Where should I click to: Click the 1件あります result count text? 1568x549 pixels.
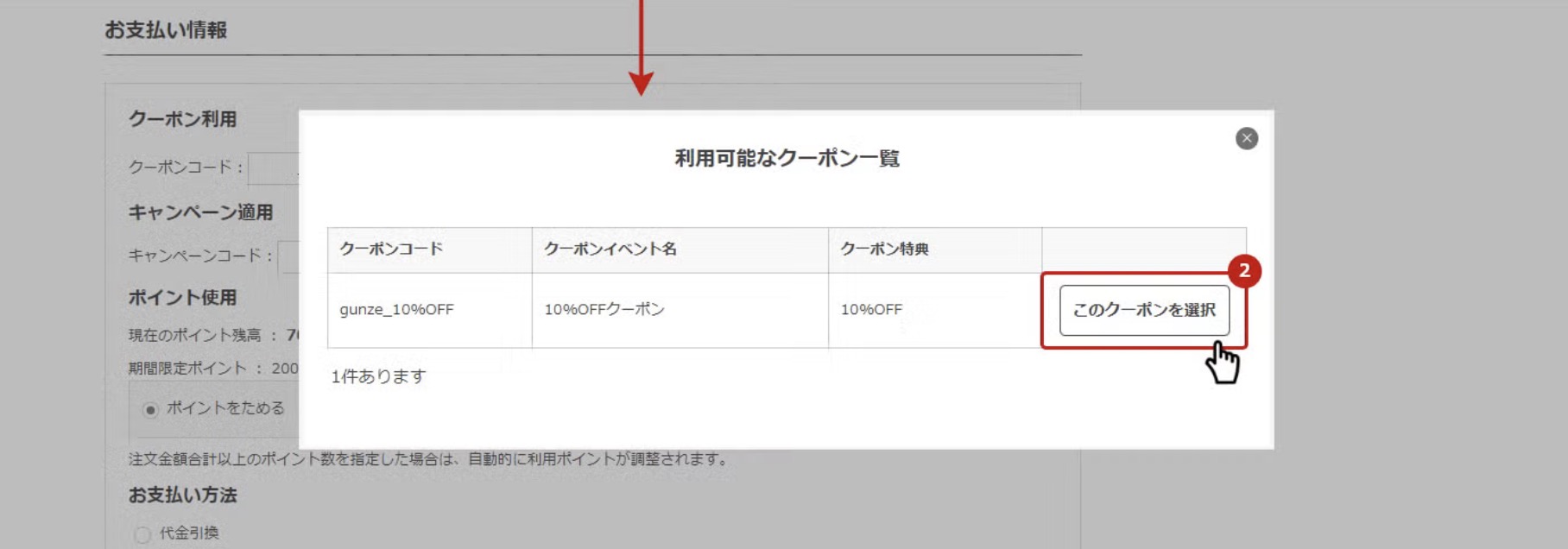[x=378, y=376]
